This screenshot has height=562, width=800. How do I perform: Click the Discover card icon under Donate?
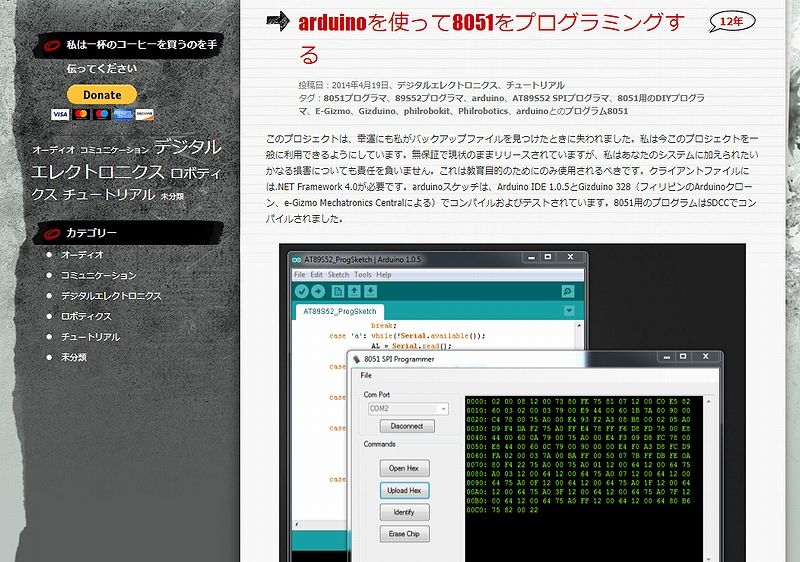pyautogui.click(x=144, y=114)
